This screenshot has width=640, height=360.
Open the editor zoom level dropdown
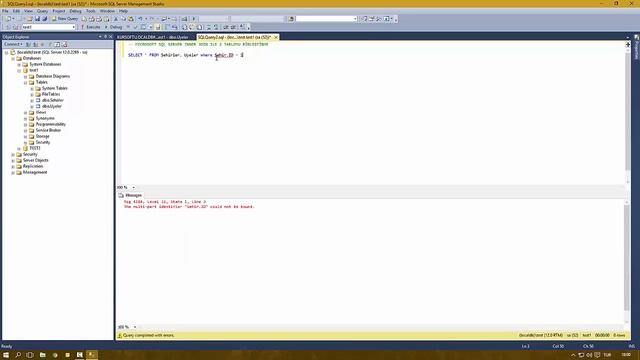[x=133, y=187]
